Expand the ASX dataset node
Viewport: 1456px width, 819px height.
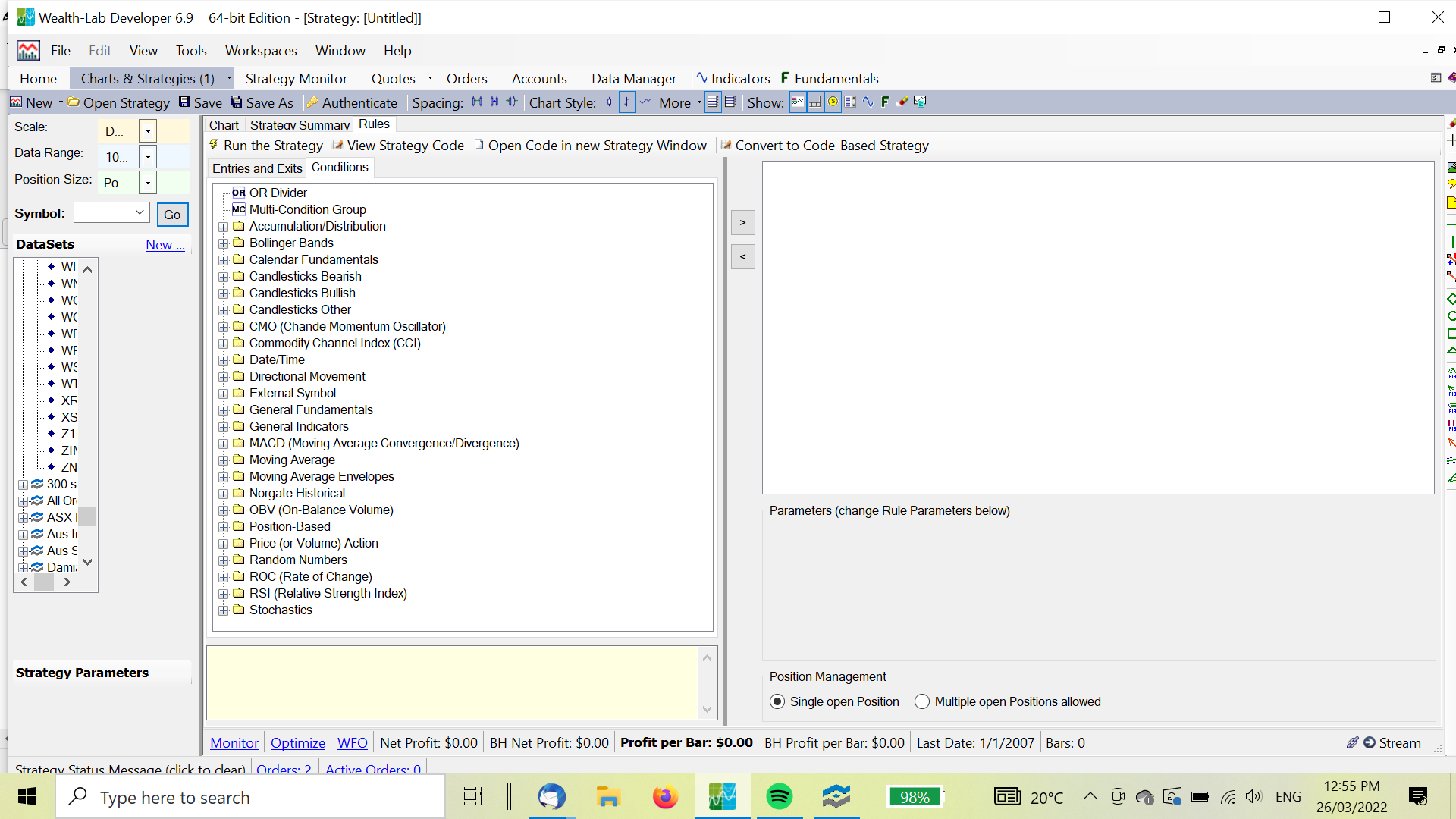pyautogui.click(x=23, y=518)
